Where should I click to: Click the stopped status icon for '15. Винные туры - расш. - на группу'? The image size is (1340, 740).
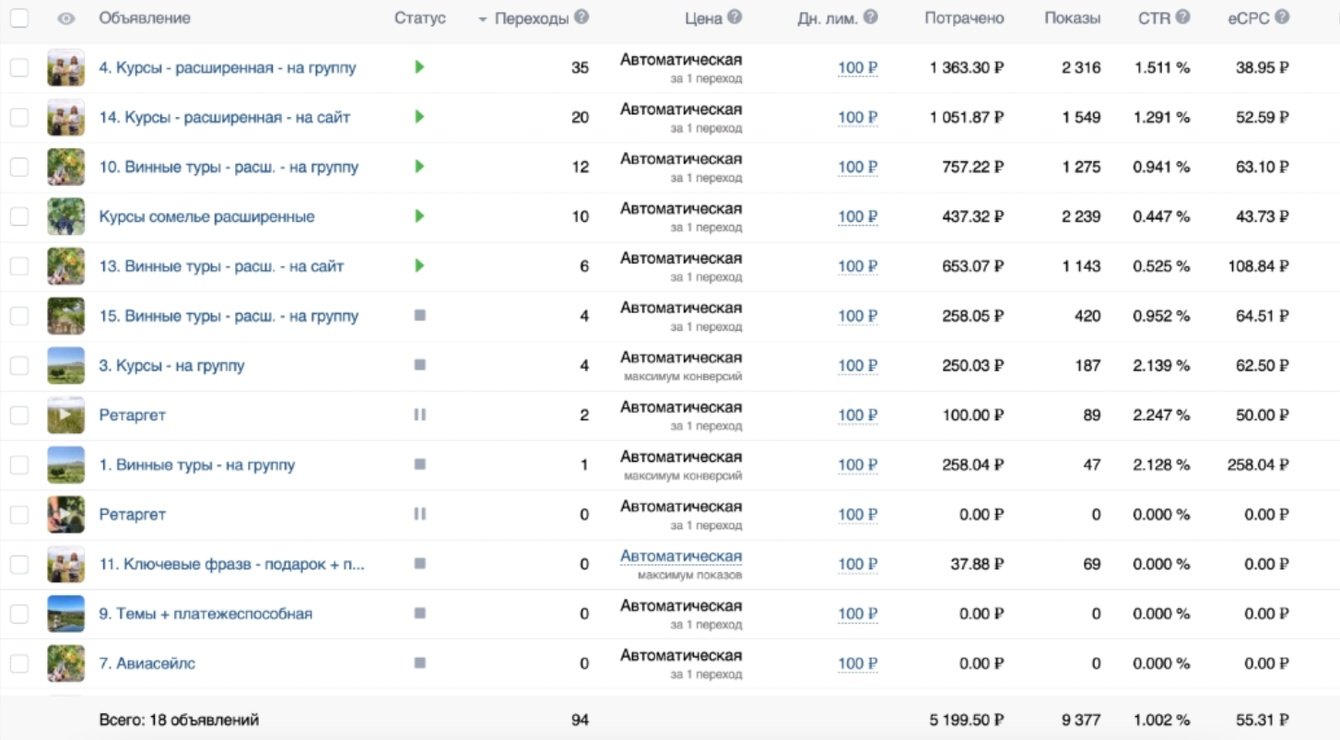tap(420, 315)
